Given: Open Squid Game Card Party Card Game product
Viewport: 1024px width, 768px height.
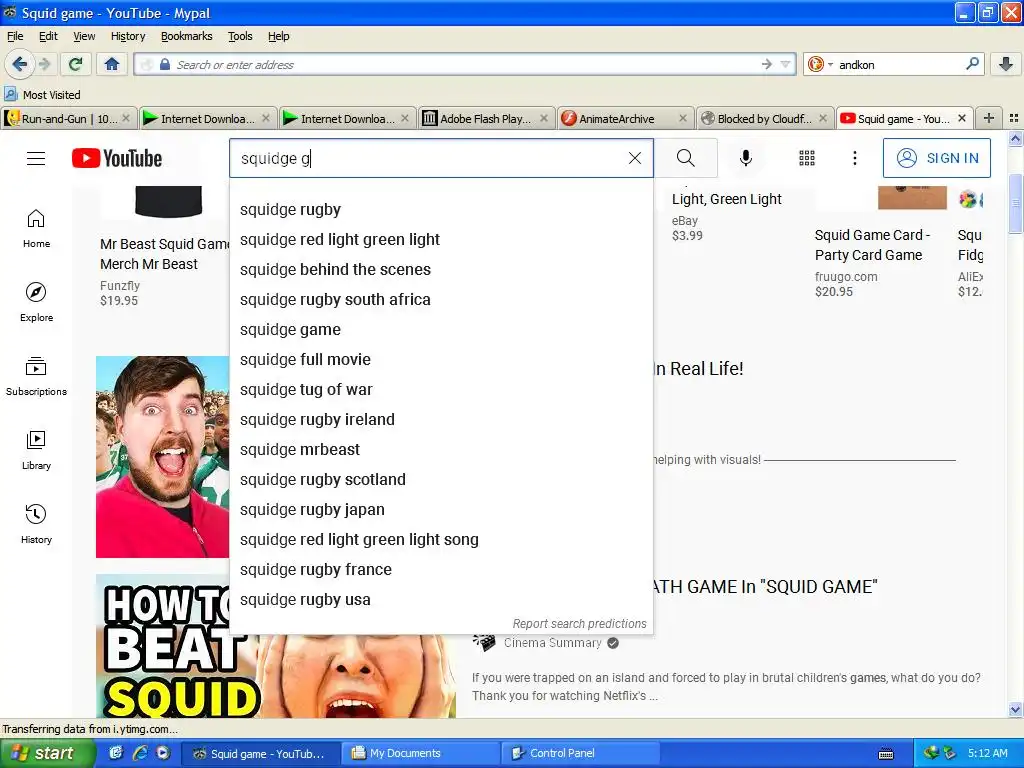Looking at the screenshot, I should (x=872, y=245).
